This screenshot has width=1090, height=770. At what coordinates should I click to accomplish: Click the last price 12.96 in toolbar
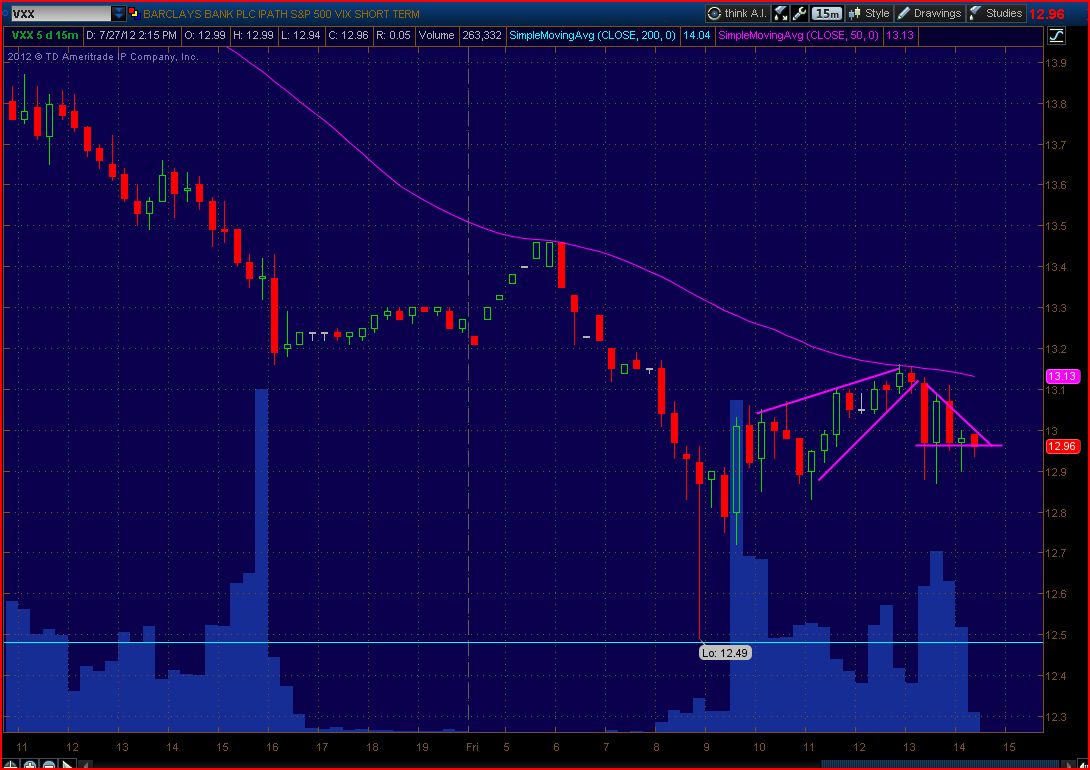1047,14
